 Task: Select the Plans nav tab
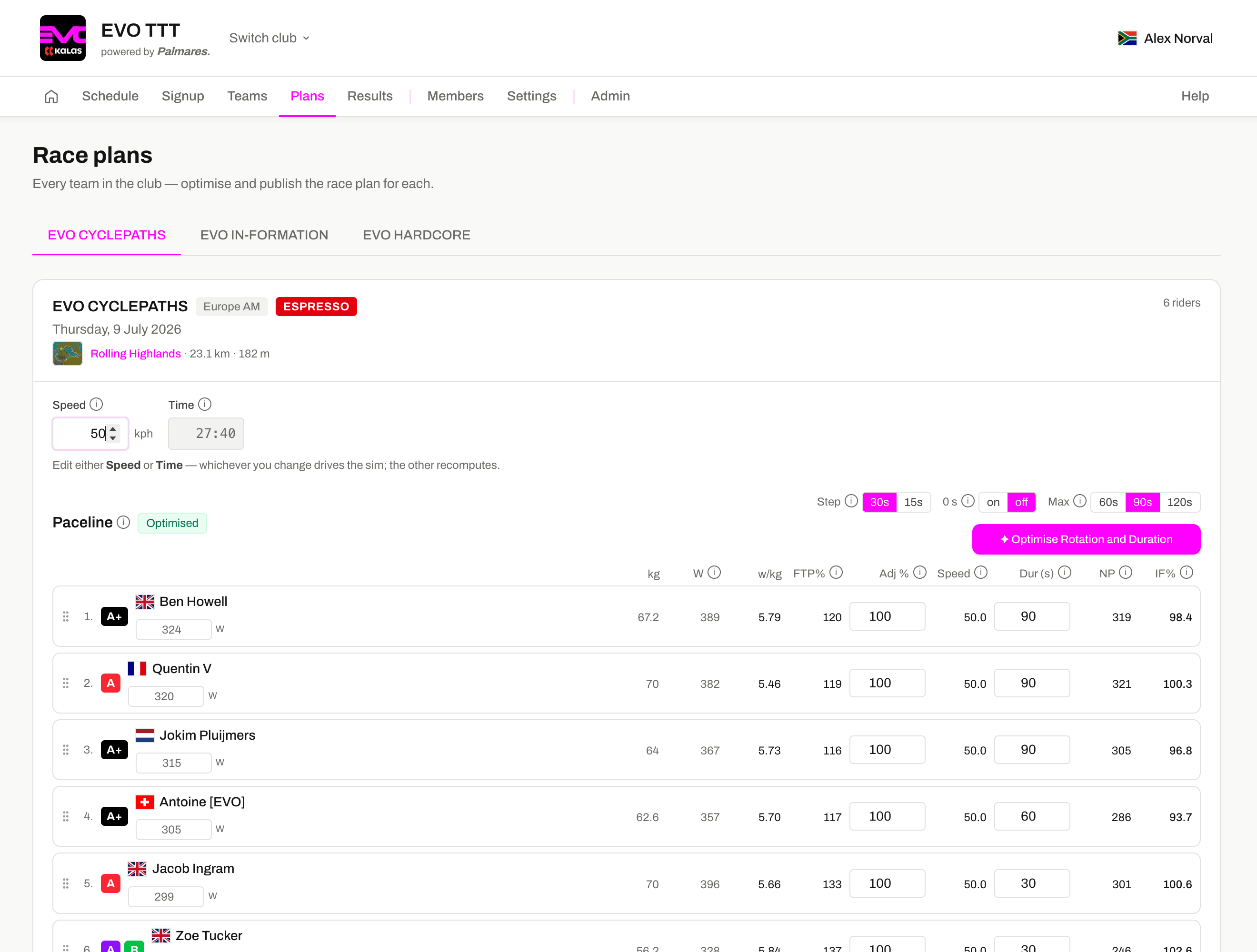[308, 96]
